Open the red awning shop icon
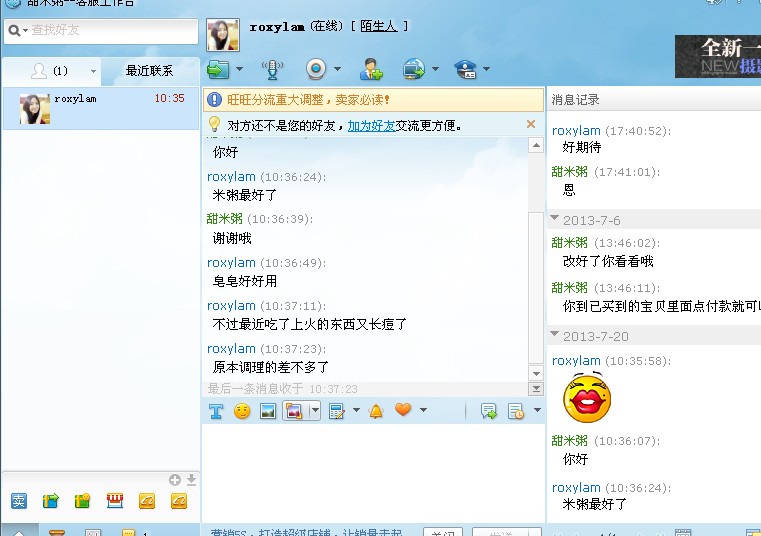 [115, 501]
